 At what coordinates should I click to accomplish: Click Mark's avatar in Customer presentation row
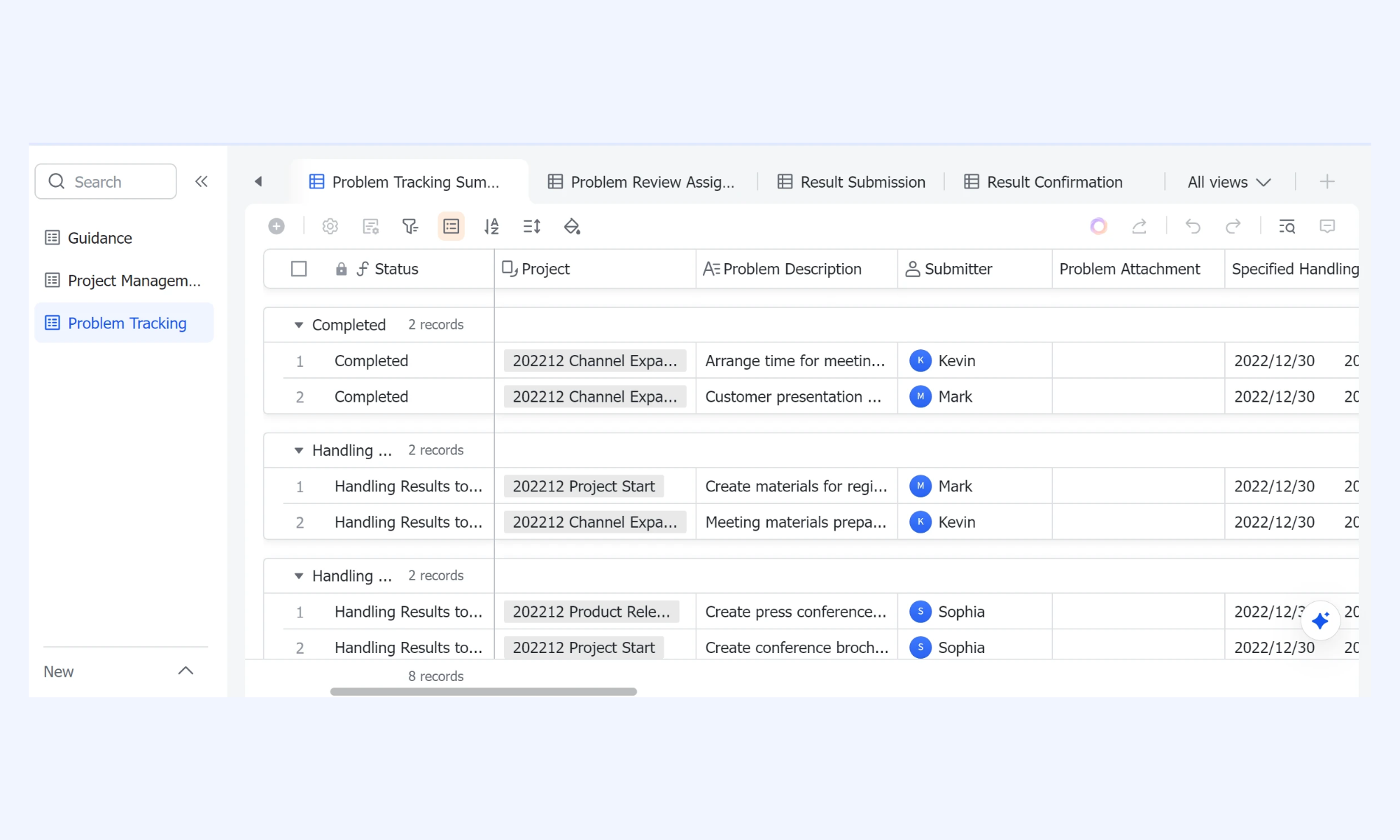pyautogui.click(x=920, y=396)
